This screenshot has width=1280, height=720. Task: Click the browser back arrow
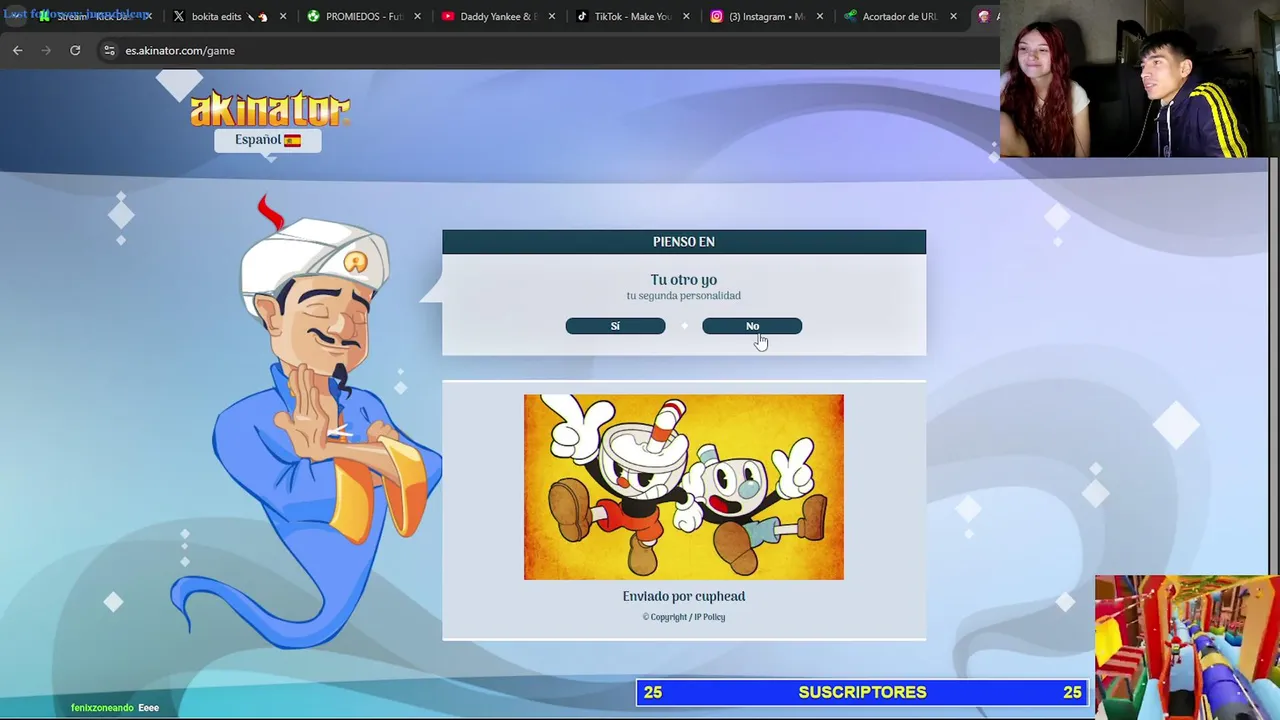(17, 50)
